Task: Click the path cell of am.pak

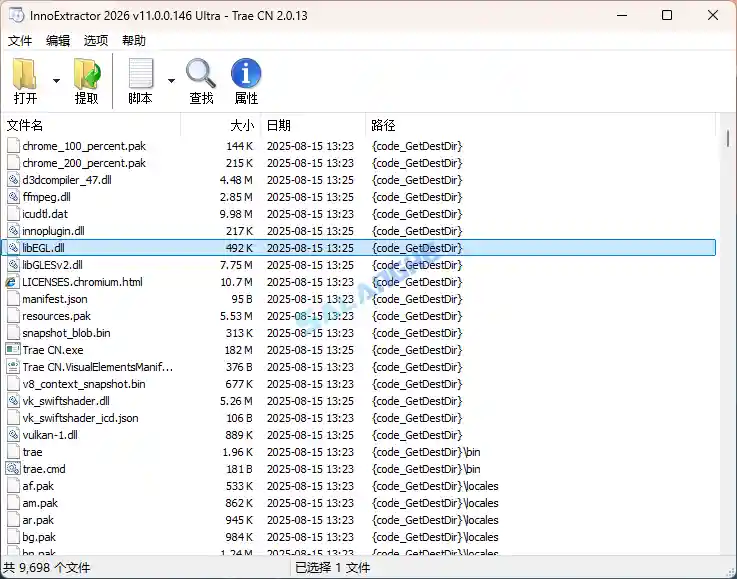Action: click(x=435, y=503)
